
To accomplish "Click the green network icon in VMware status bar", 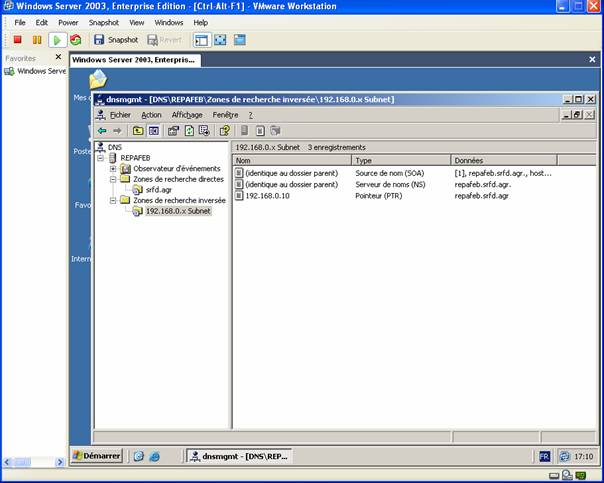I will click(581, 476).
